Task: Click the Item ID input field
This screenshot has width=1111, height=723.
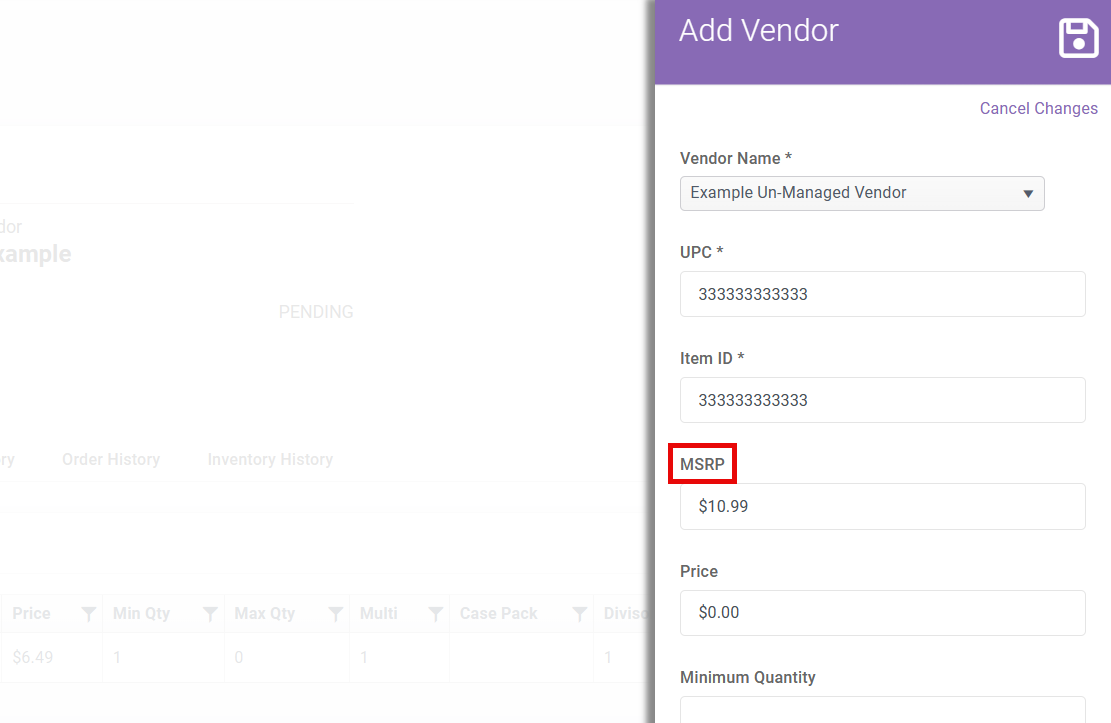Action: point(882,400)
